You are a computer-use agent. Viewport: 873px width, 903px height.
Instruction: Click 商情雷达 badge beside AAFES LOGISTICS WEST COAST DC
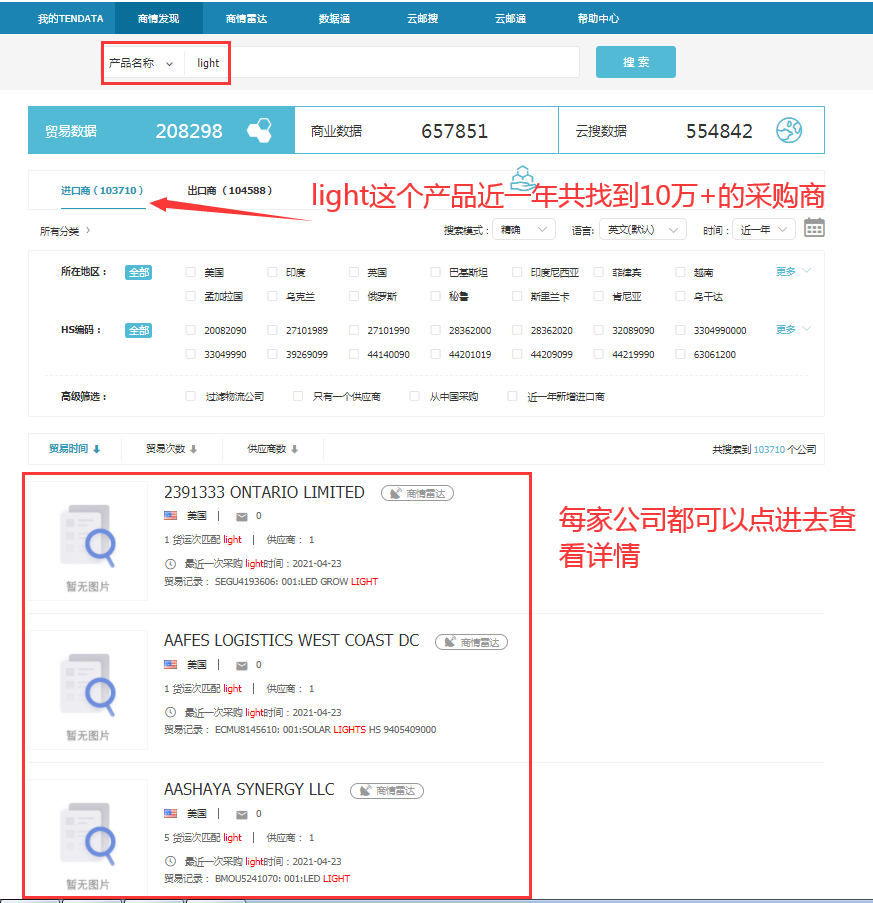click(471, 642)
